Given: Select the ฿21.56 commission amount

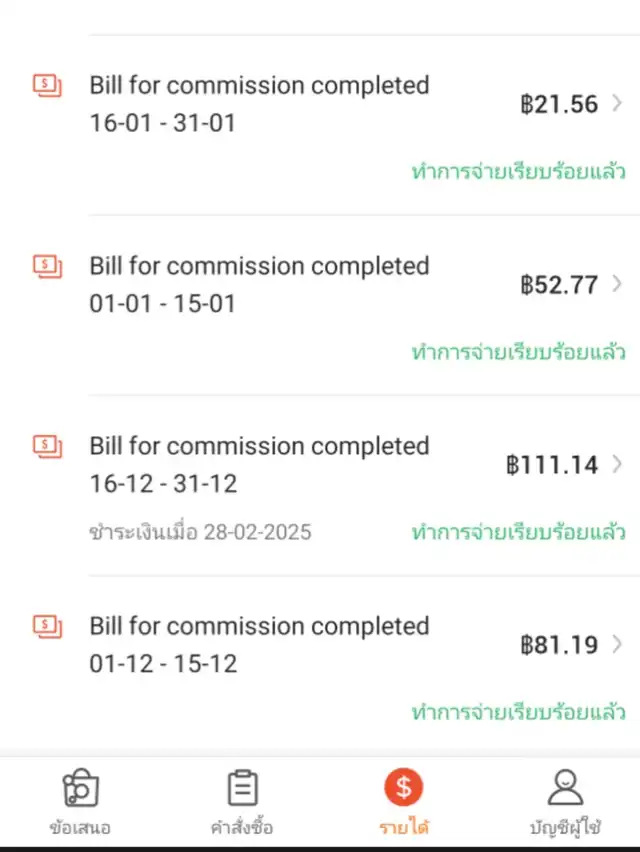Looking at the screenshot, I should coord(559,104).
